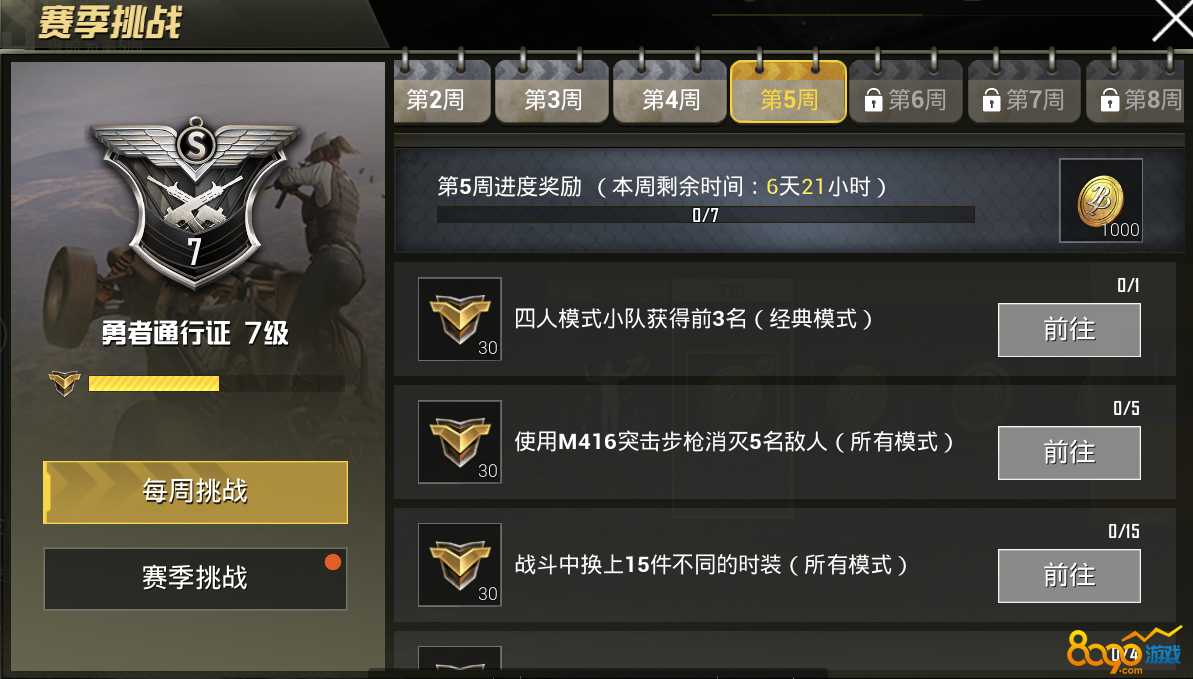This screenshot has height=679, width=1193.
Task: Click 前往 for the top-3 squad mission
Action: click(1069, 330)
